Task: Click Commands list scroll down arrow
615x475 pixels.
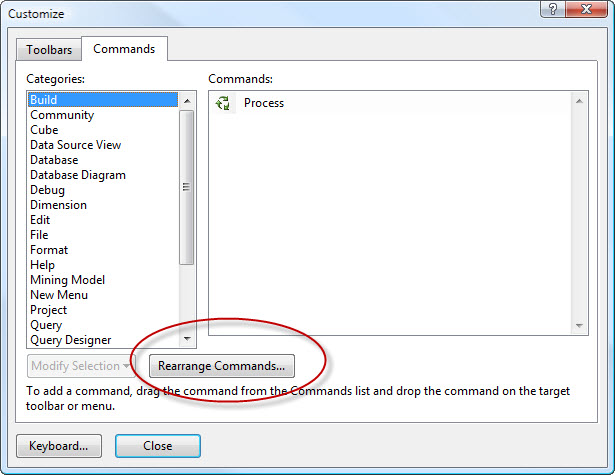Action: tap(579, 326)
